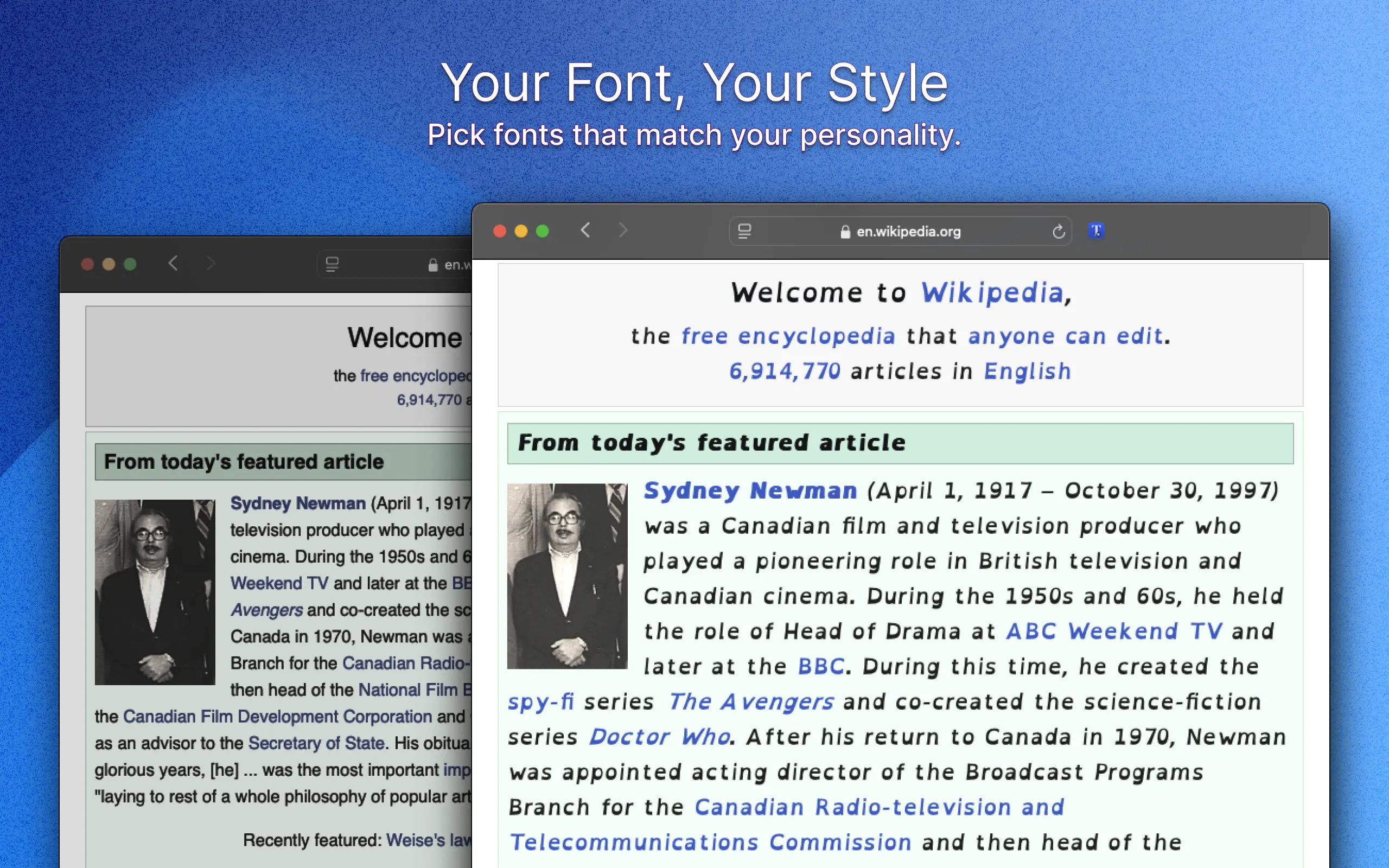Click the font extension icon in the front toolbar

[1095, 231]
